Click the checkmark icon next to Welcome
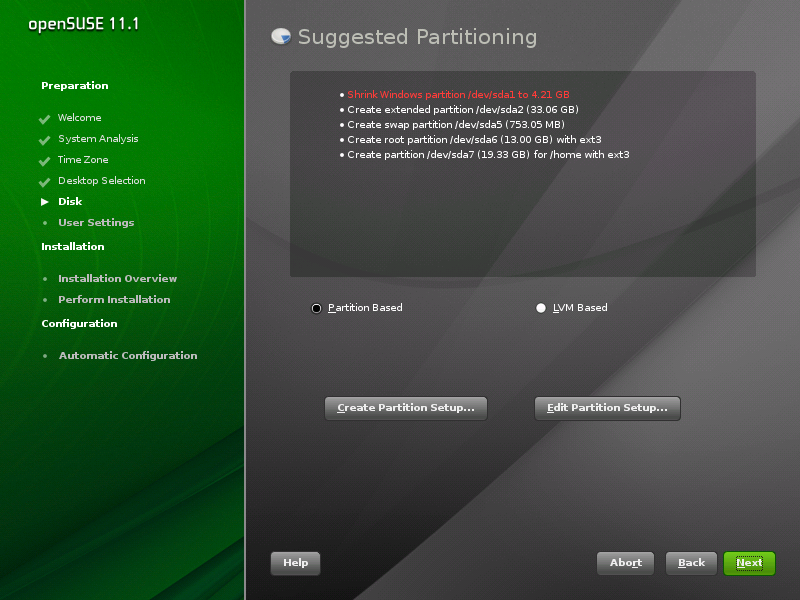The image size is (800, 600). (44, 119)
